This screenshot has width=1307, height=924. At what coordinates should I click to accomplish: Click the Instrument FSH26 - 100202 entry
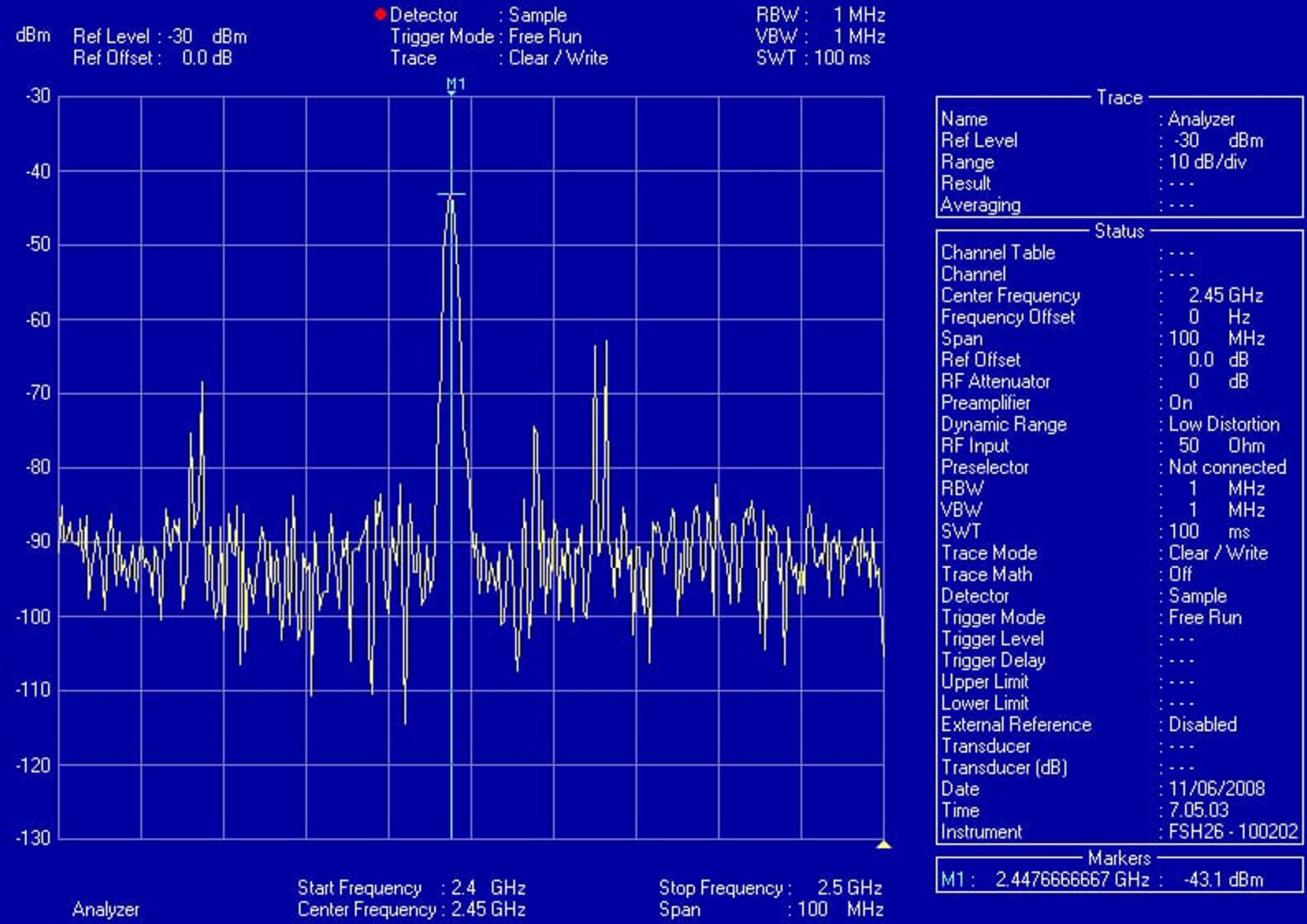(1120, 832)
